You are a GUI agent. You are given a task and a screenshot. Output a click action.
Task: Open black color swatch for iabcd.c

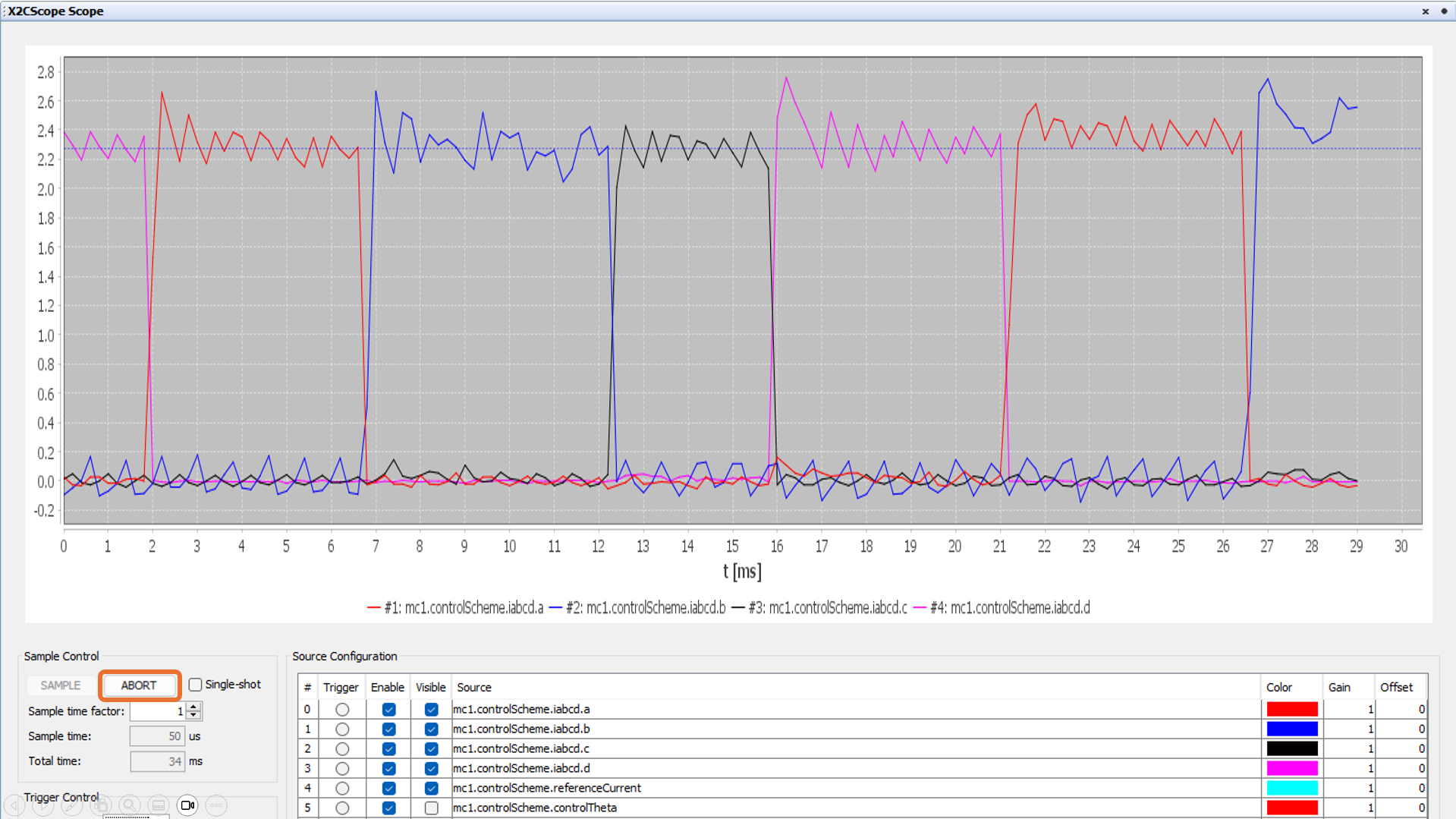coord(1291,749)
